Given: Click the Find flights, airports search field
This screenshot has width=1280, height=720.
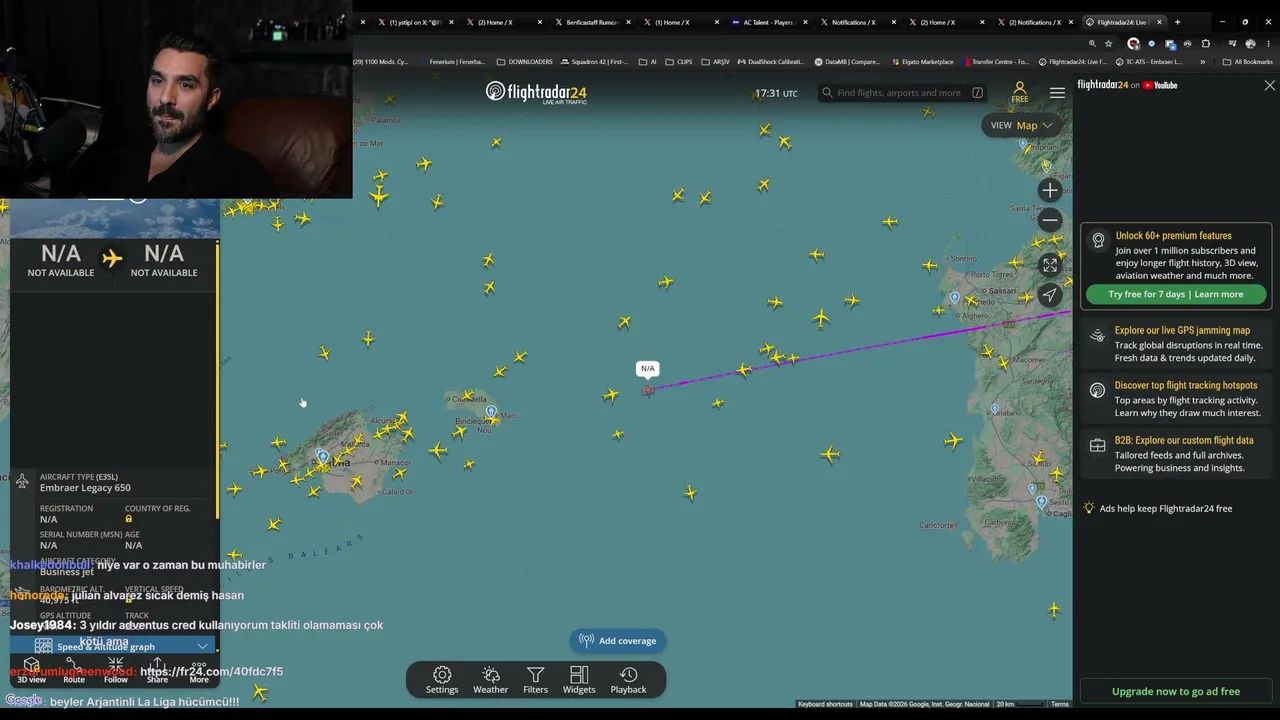Looking at the screenshot, I should [x=903, y=93].
